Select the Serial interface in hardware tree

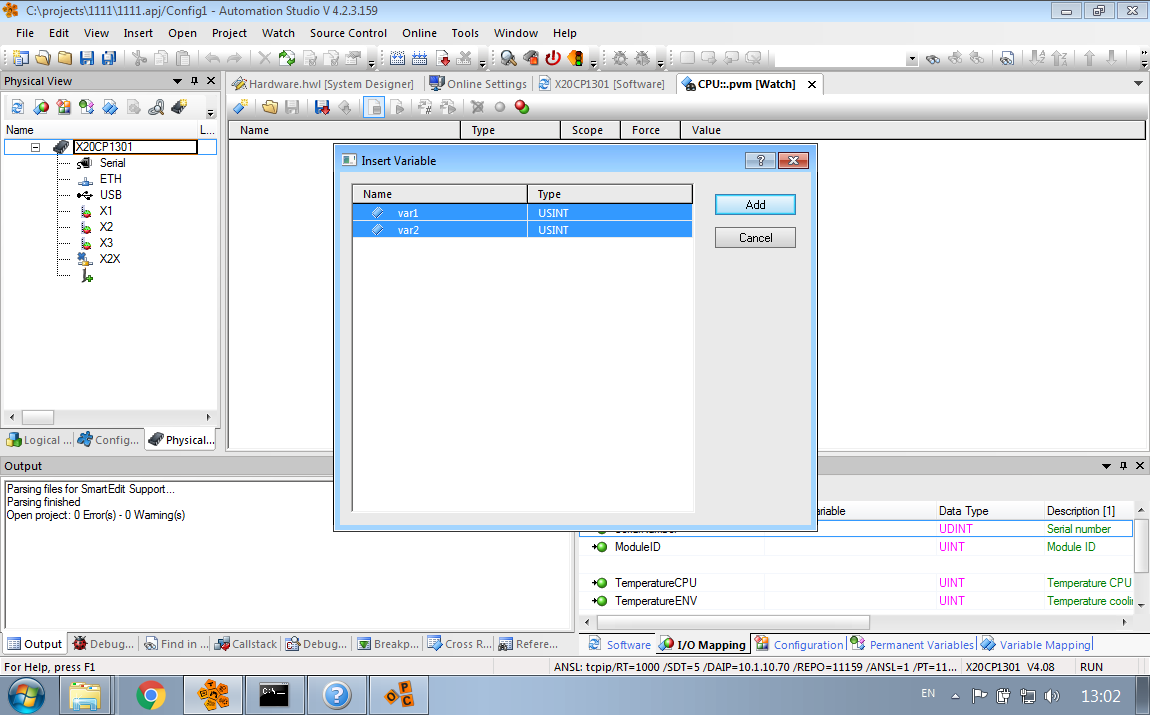(112, 163)
